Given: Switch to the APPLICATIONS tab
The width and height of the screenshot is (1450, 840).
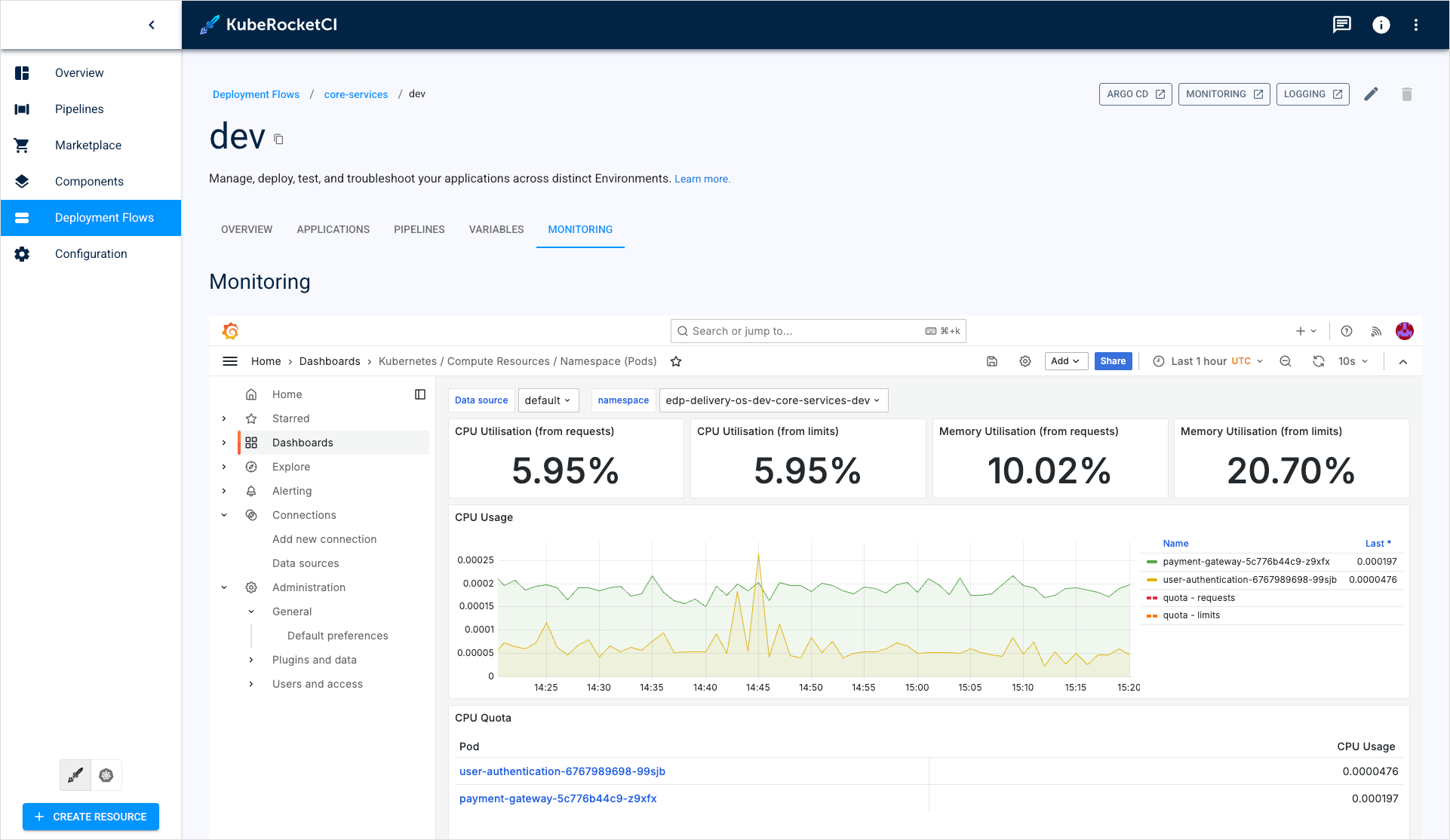Looking at the screenshot, I should tap(333, 229).
